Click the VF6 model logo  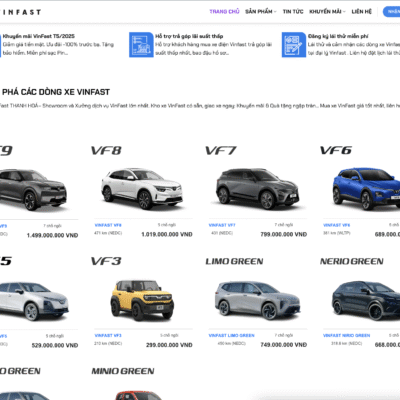coord(336,151)
